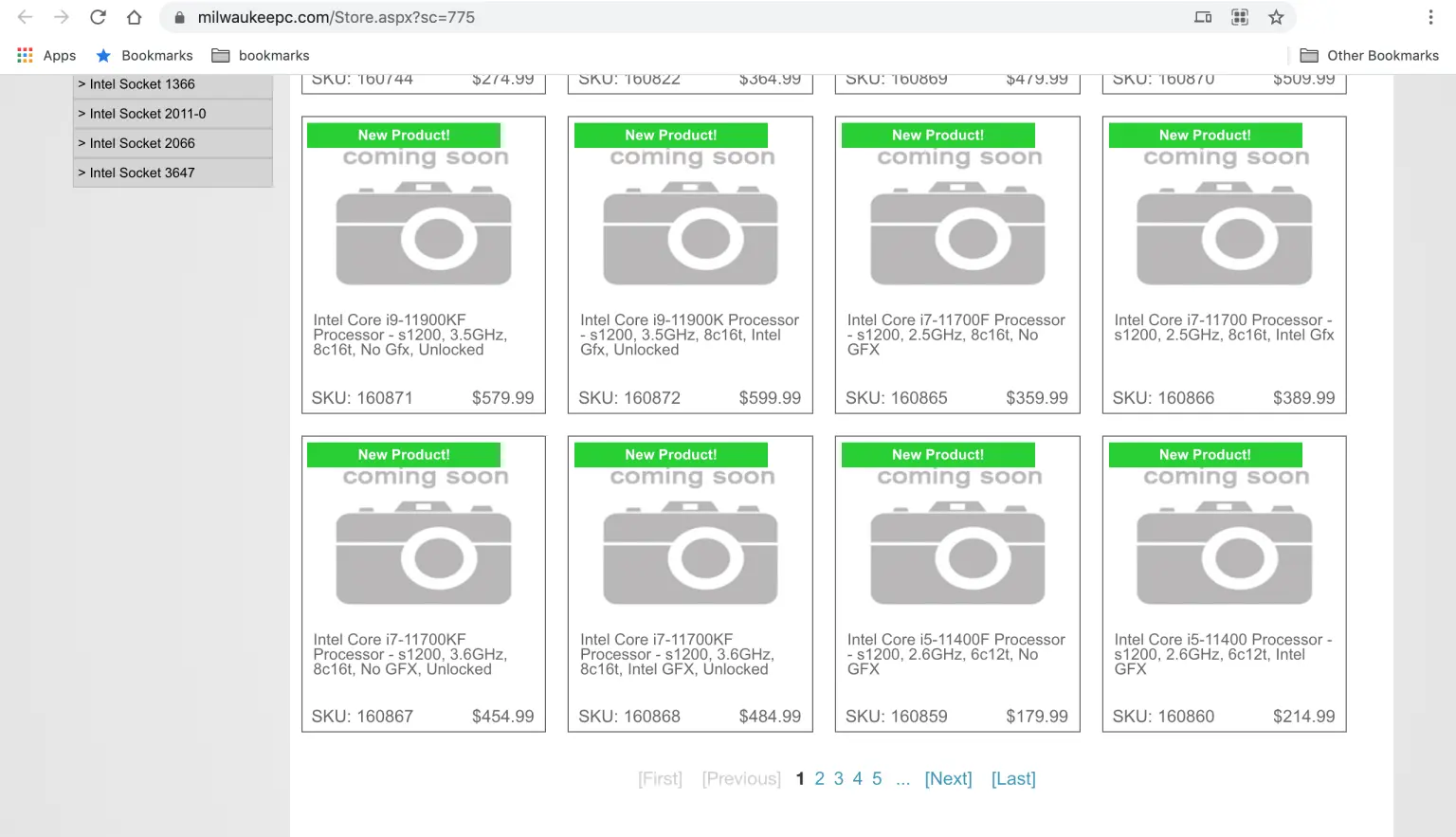The height and width of the screenshot is (837, 1456).
Task: Open the Intel Core i5-11400F product image
Action: (x=957, y=537)
